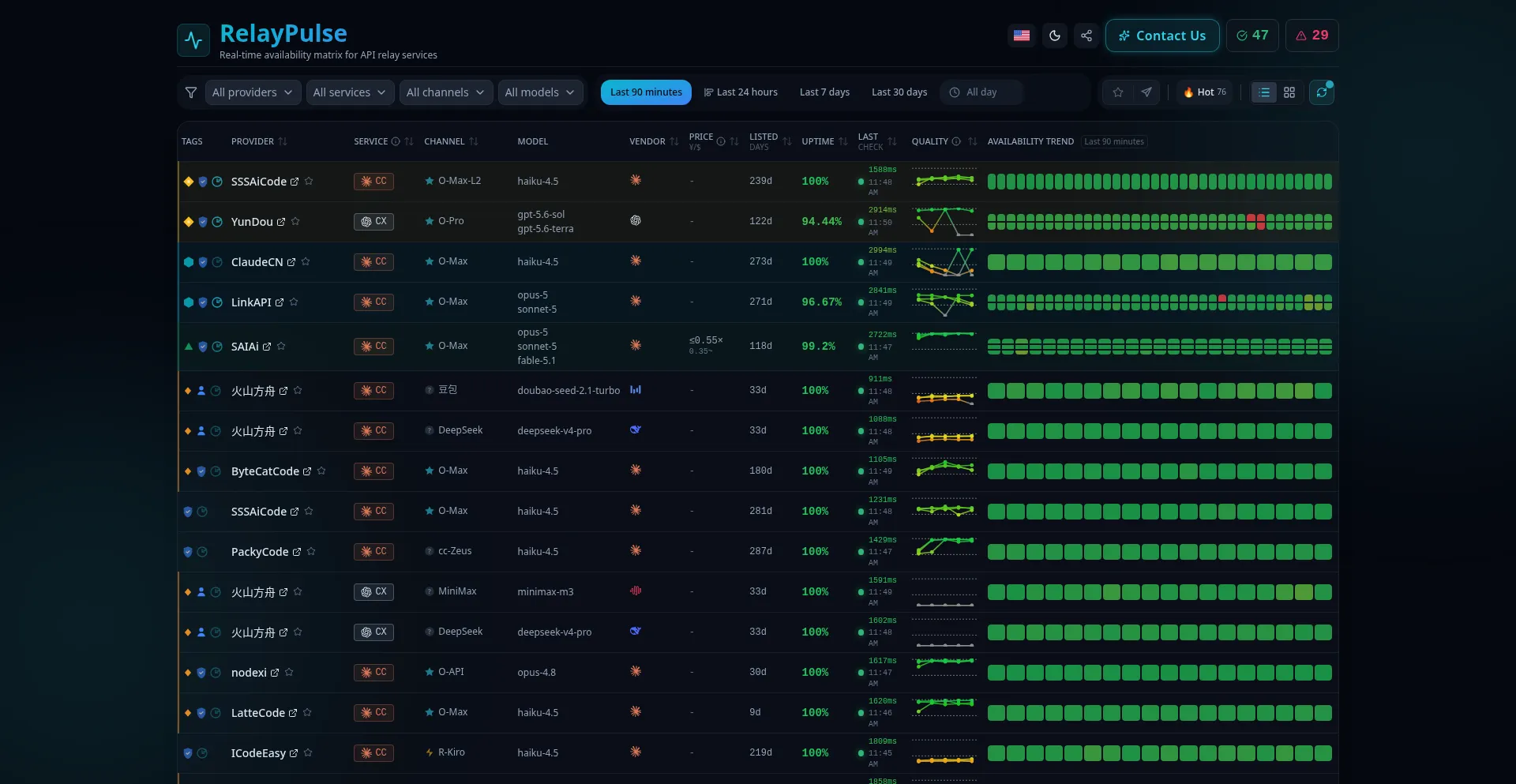Click the OpenAI vendor icon for YunDou

pyautogui.click(x=636, y=220)
